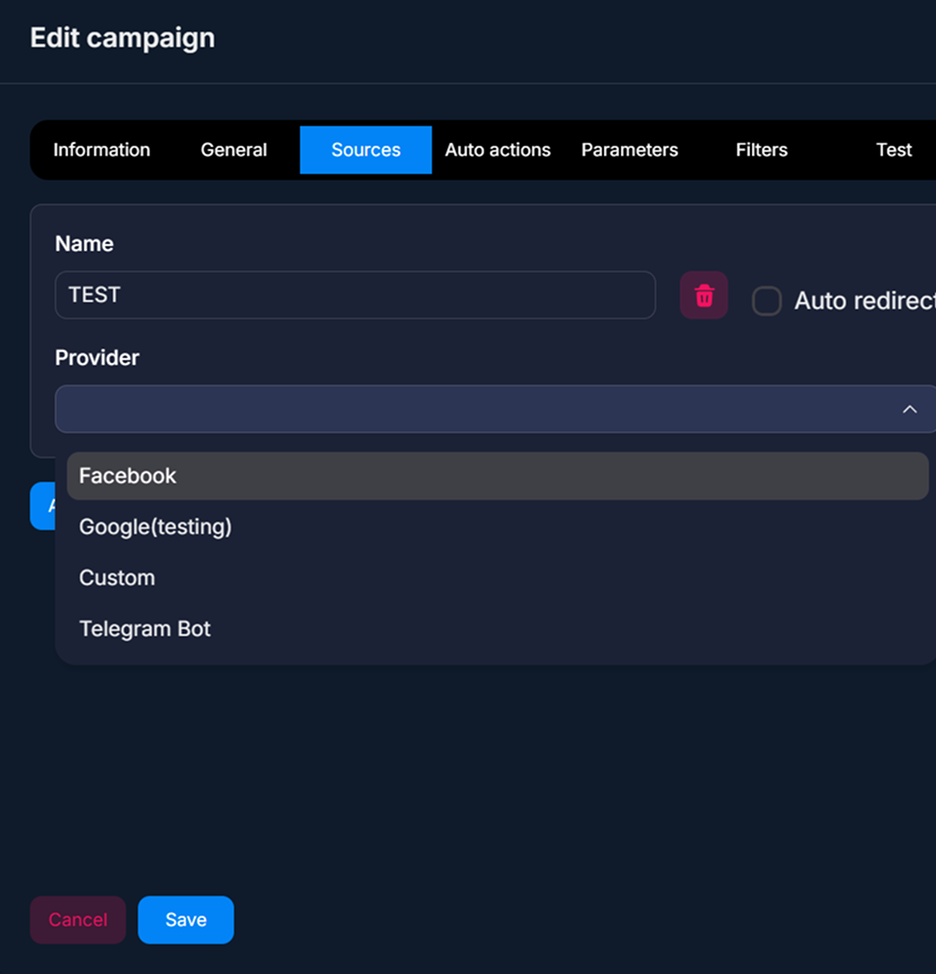
Task: Click the Edit campaign heading
Action: tap(122, 39)
